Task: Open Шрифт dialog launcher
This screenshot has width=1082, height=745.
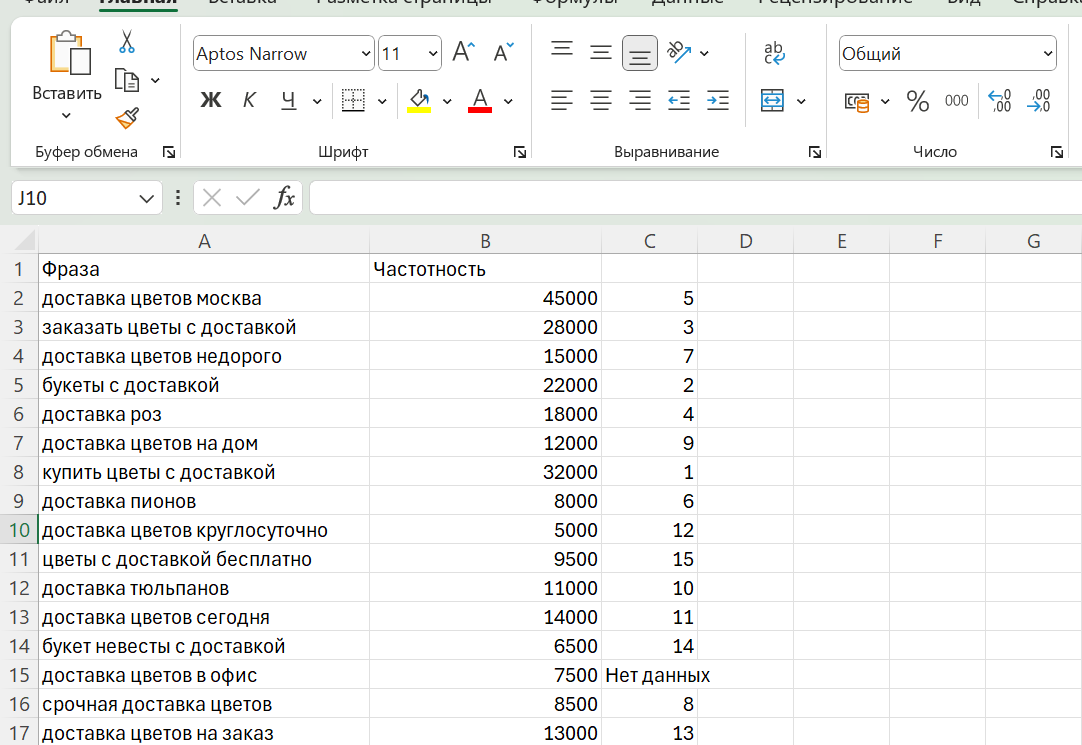Action: pos(520,152)
